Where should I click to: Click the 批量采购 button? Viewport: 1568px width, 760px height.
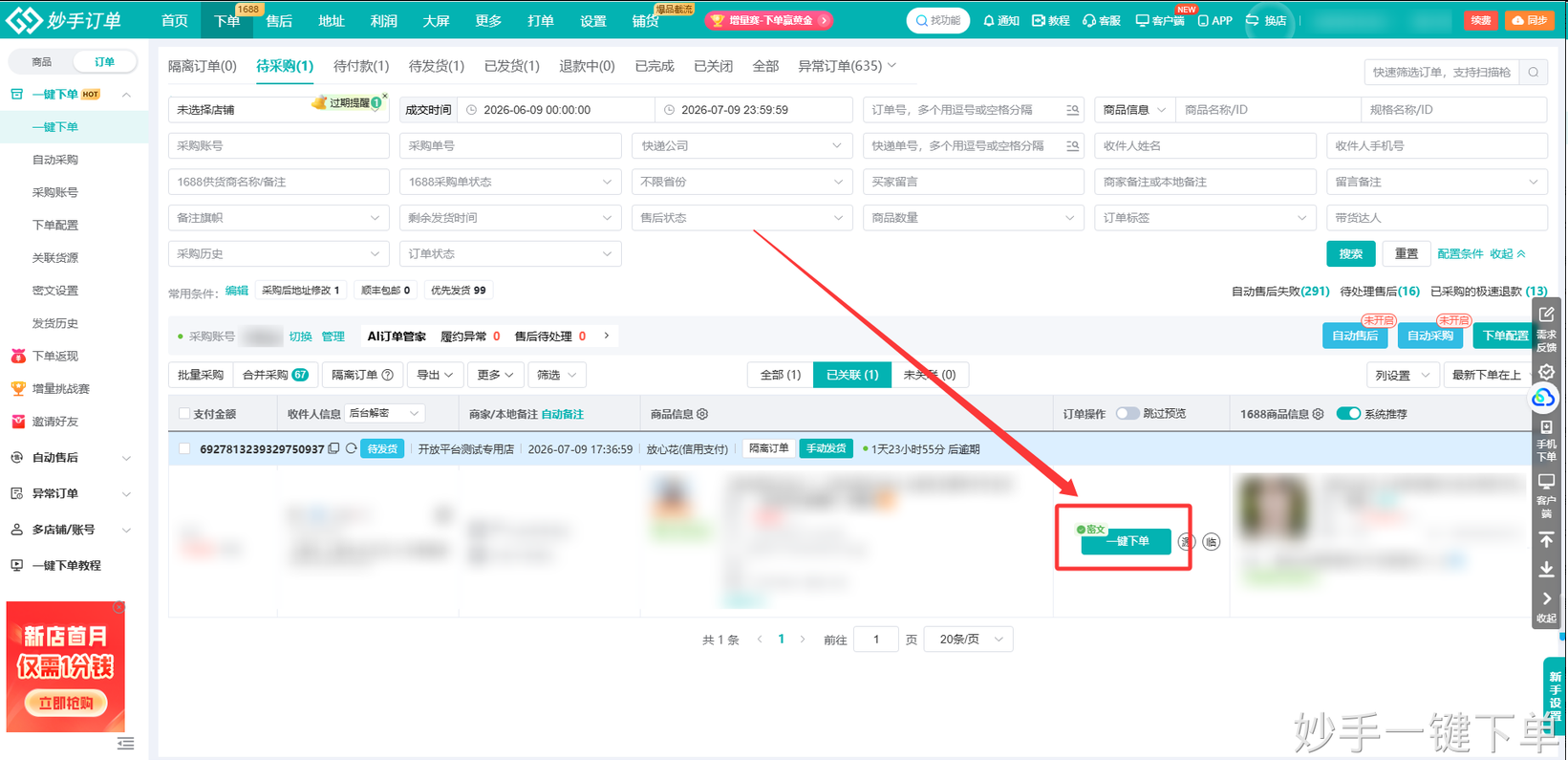(201, 376)
